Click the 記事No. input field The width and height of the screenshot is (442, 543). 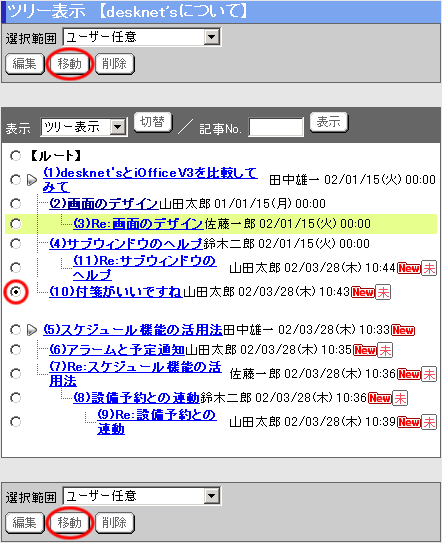point(276,127)
